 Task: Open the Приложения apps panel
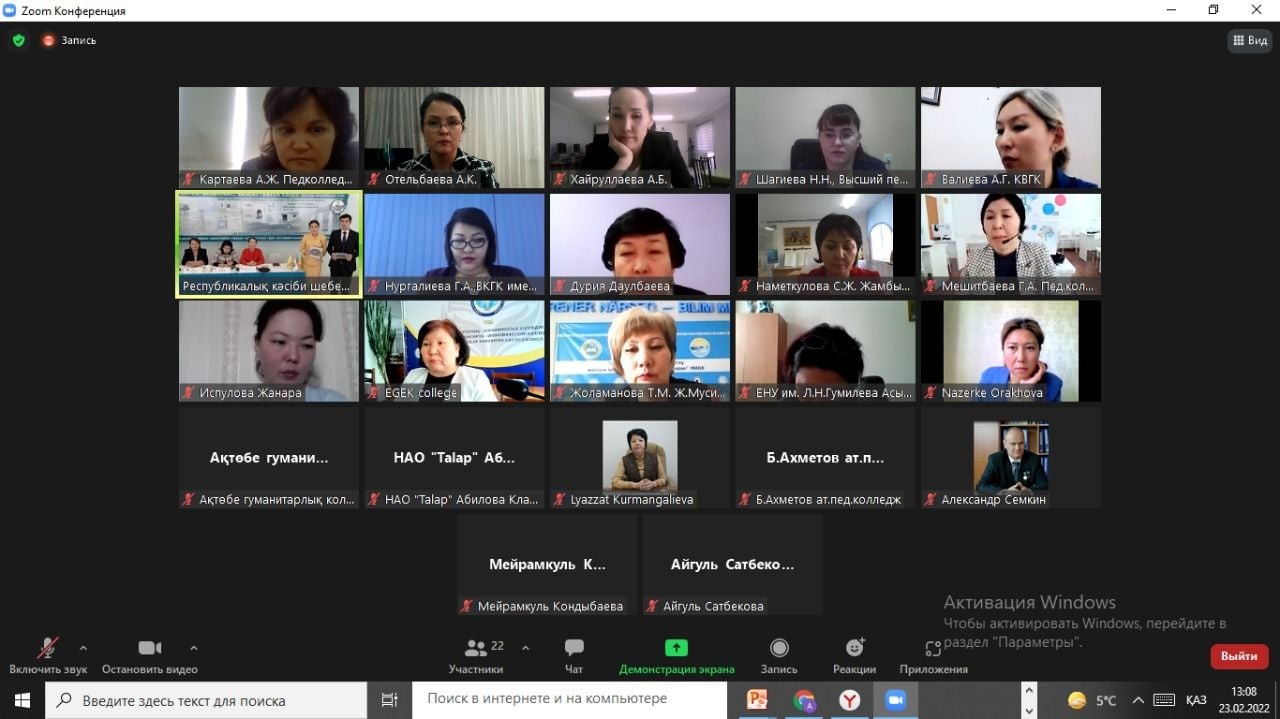click(x=933, y=655)
